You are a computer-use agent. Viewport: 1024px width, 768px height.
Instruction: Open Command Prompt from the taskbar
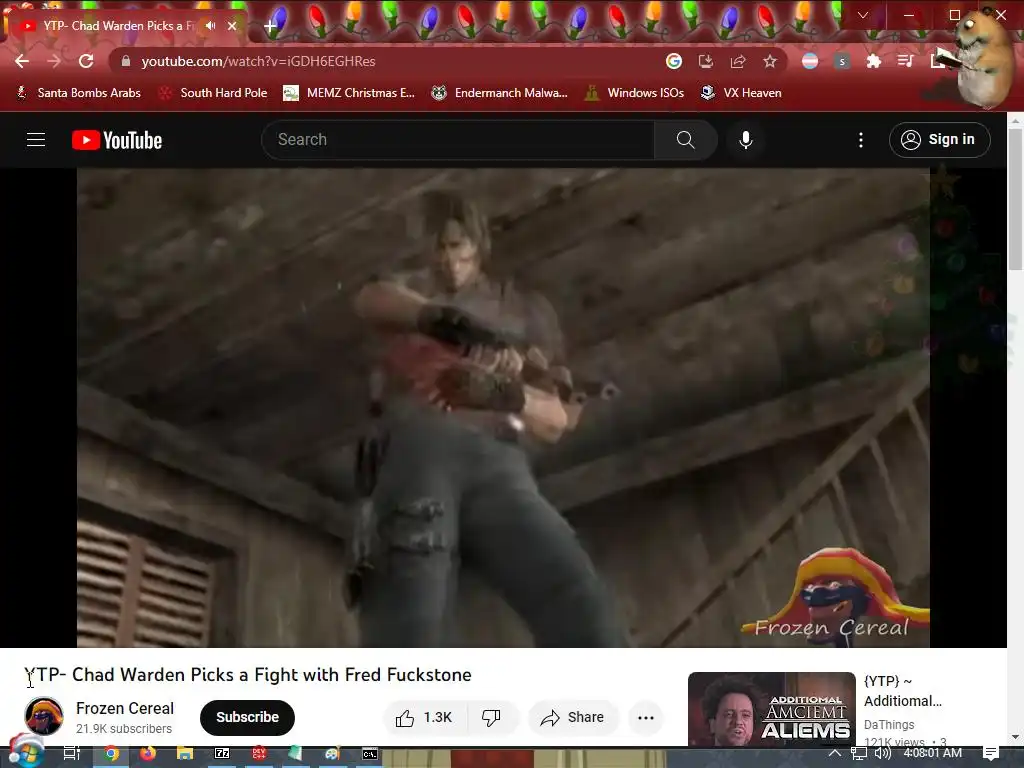(370, 754)
